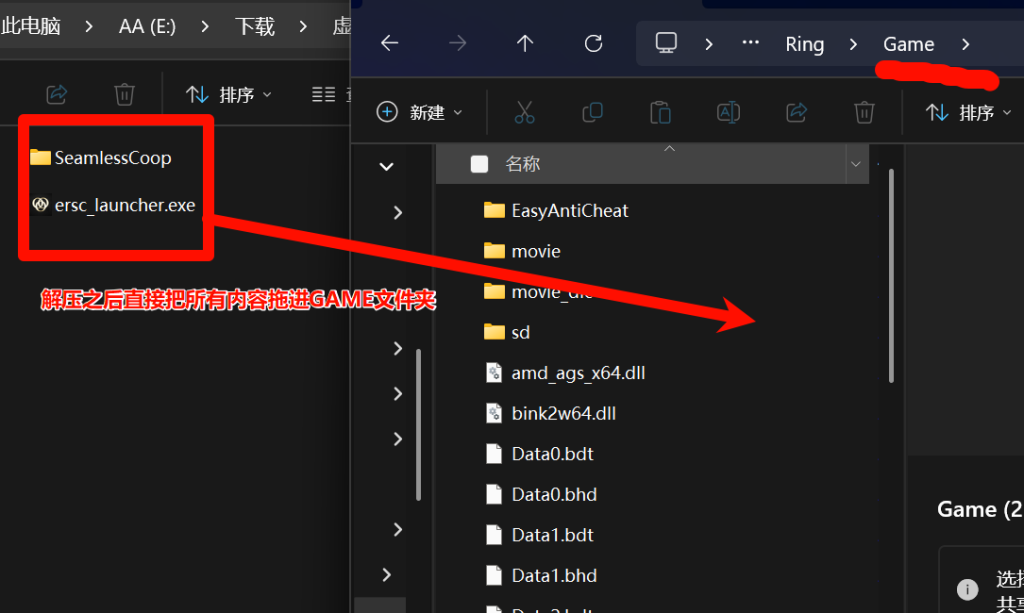Select the Ring breadcrumb segment

(805, 44)
